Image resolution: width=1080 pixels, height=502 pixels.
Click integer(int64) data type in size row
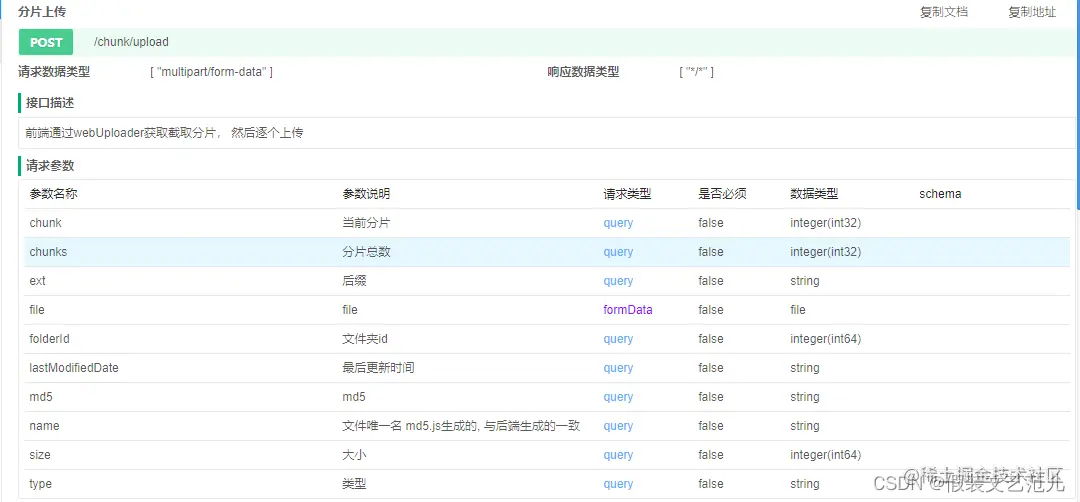click(826, 455)
